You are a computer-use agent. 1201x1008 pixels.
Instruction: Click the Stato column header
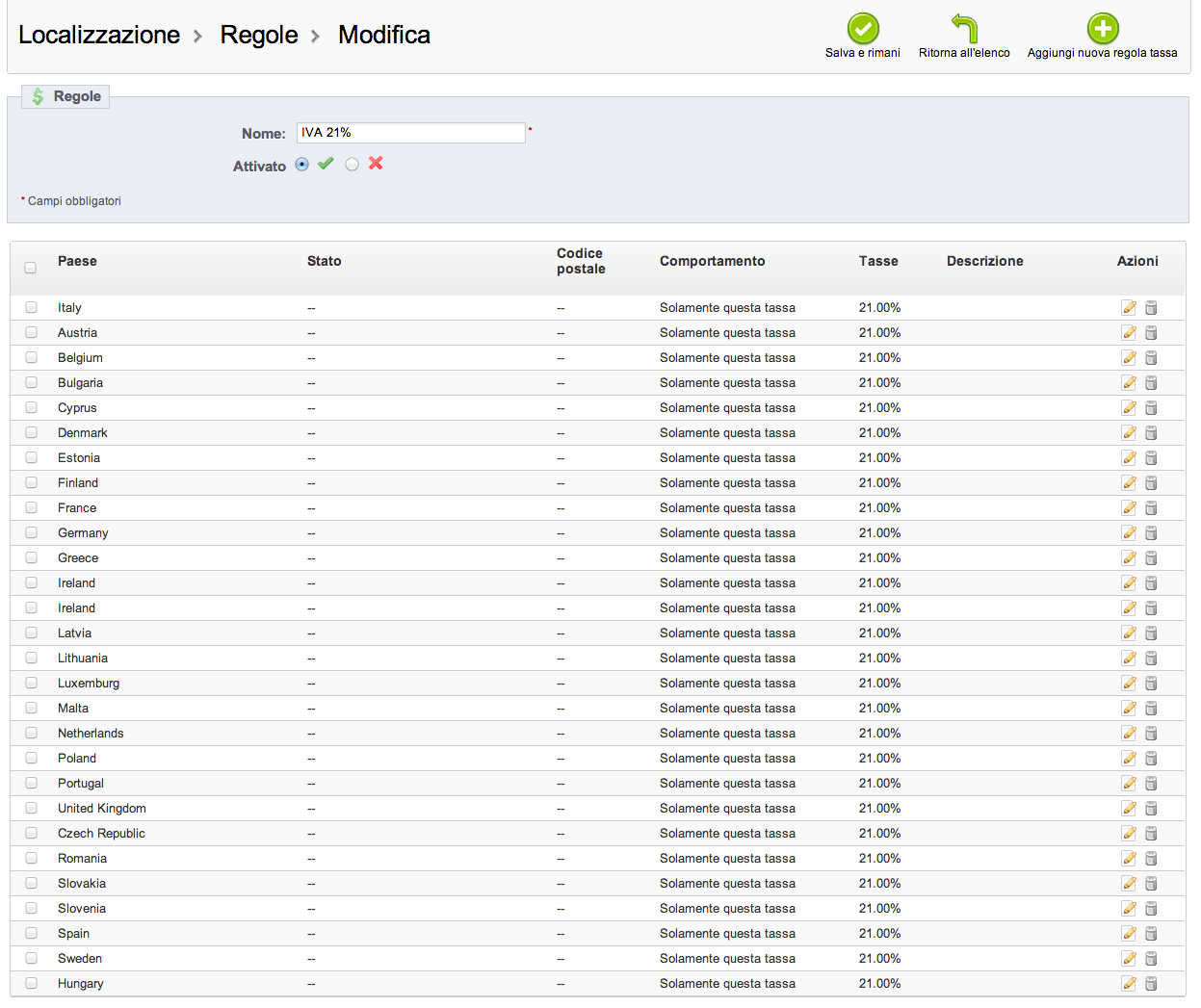pyautogui.click(x=325, y=261)
